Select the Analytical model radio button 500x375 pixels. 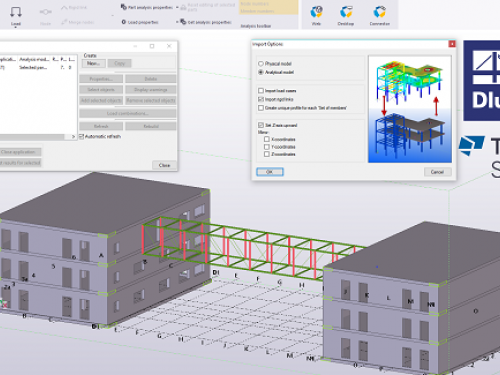coord(261,72)
